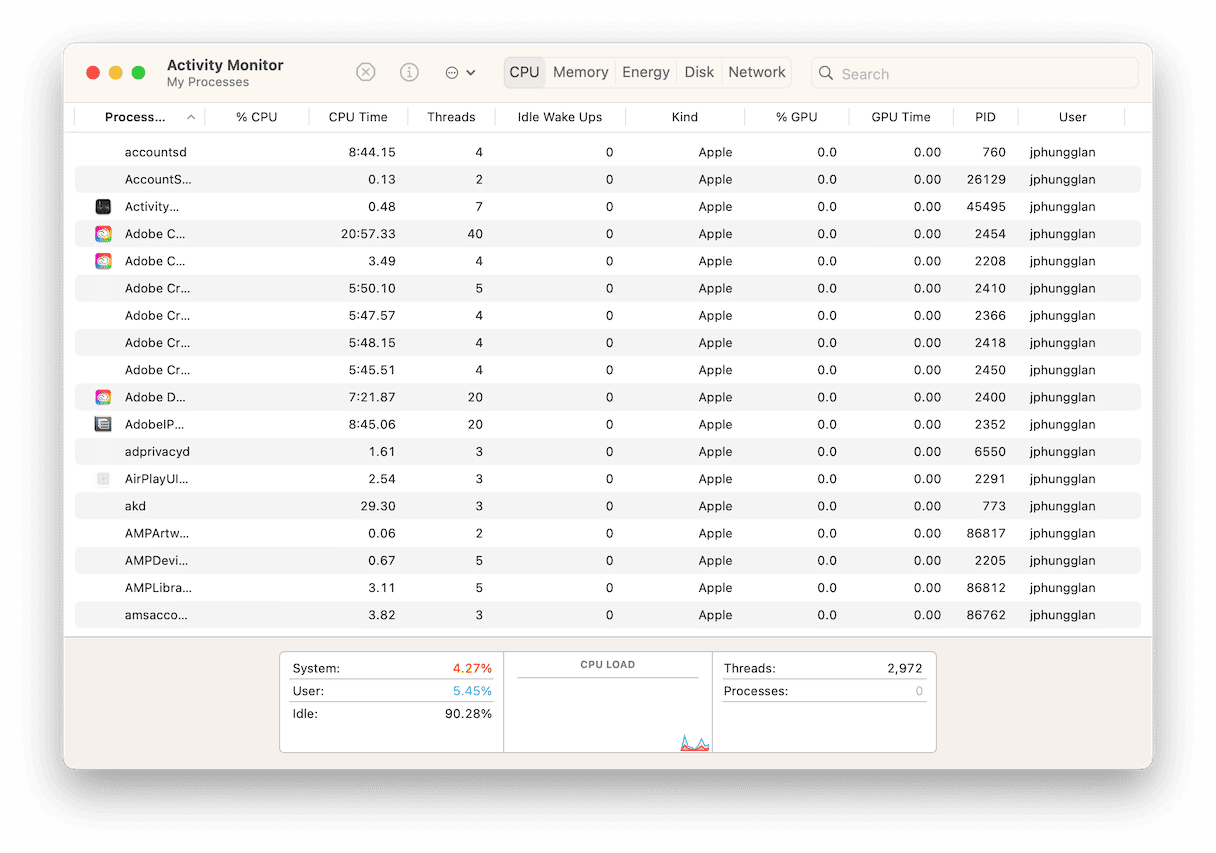Click the Activity Monitor process icon

[x=103, y=207]
